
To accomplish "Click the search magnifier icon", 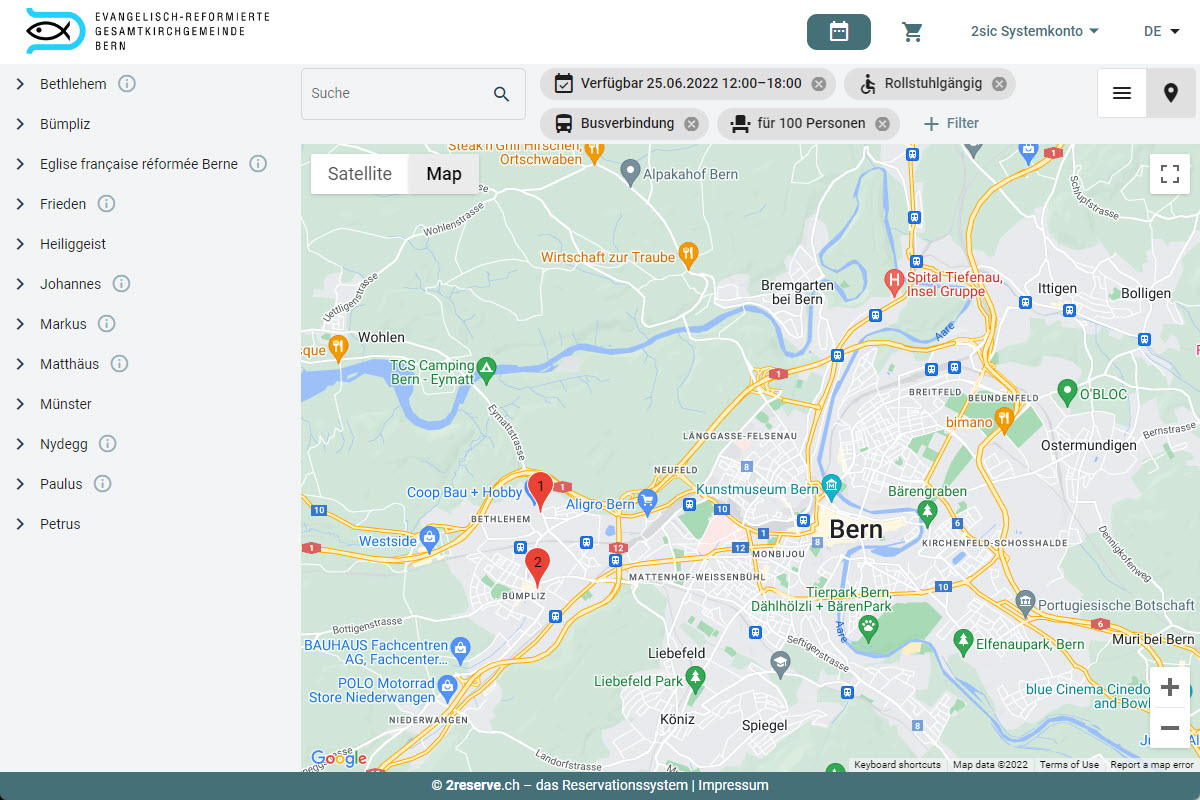I will pos(501,94).
